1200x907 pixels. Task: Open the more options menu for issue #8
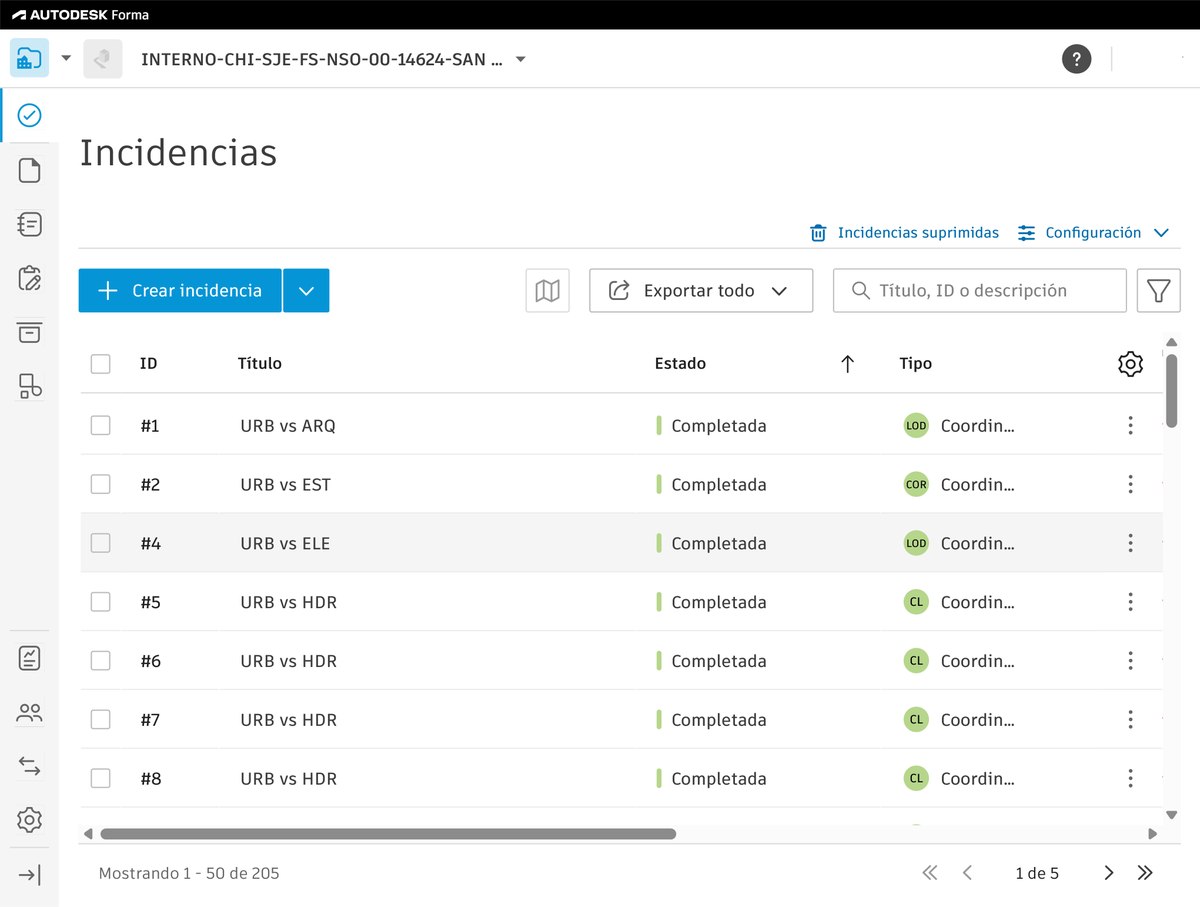pyautogui.click(x=1130, y=778)
